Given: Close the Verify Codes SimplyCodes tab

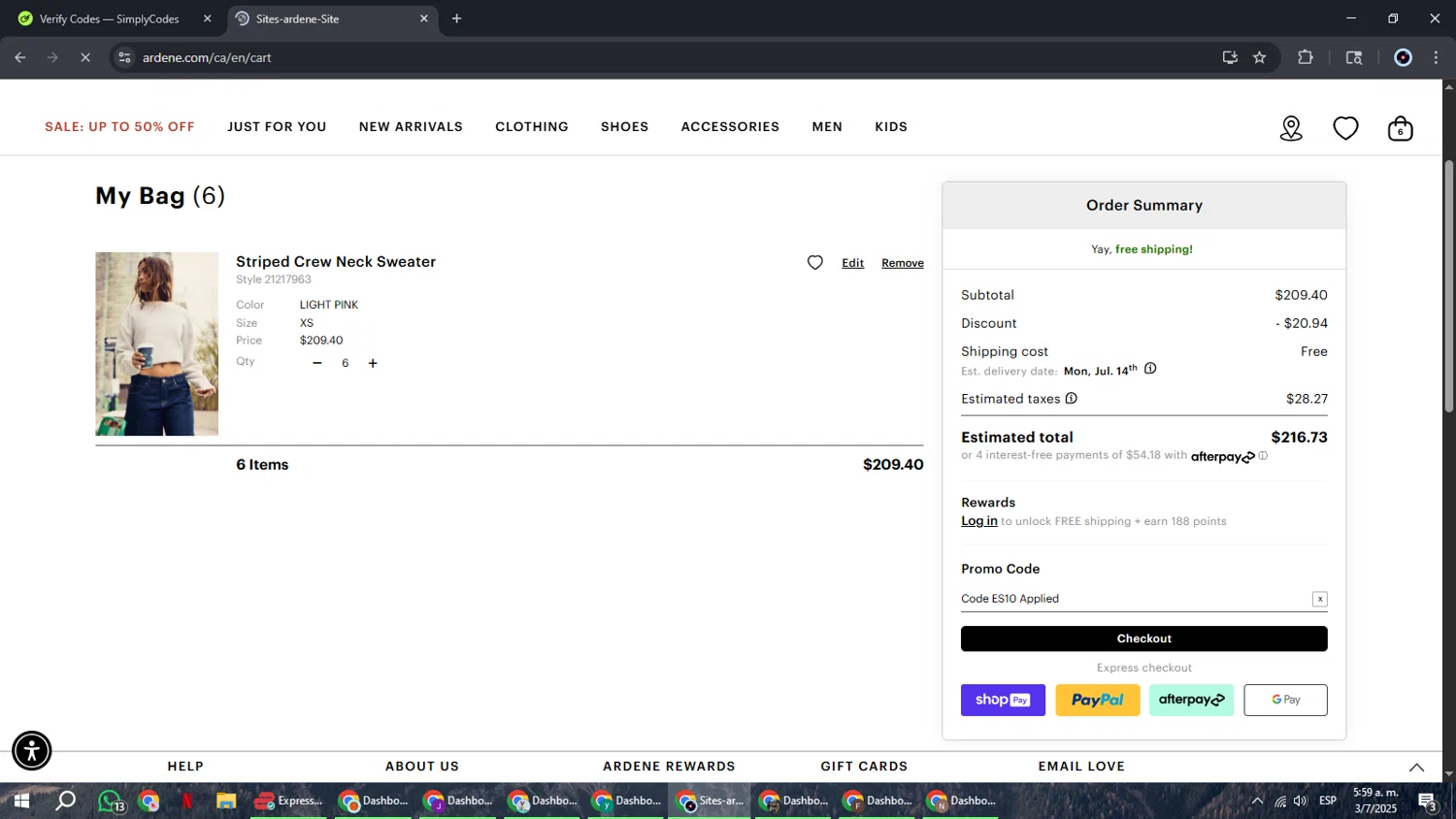Looking at the screenshot, I should (207, 18).
